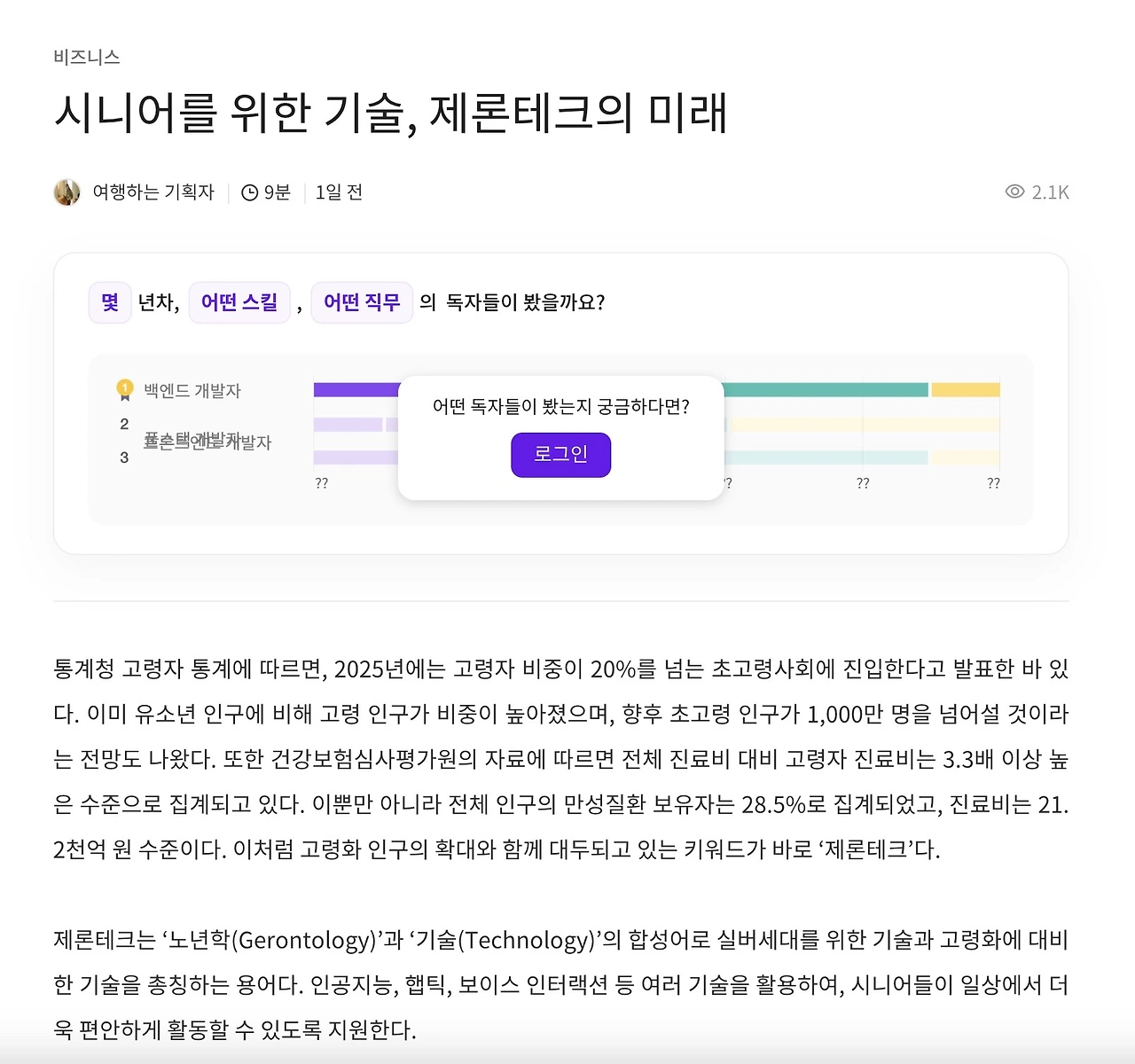Select the 백엔드 개발자 chart row label
This screenshot has height=1064, width=1135.
coord(192,389)
